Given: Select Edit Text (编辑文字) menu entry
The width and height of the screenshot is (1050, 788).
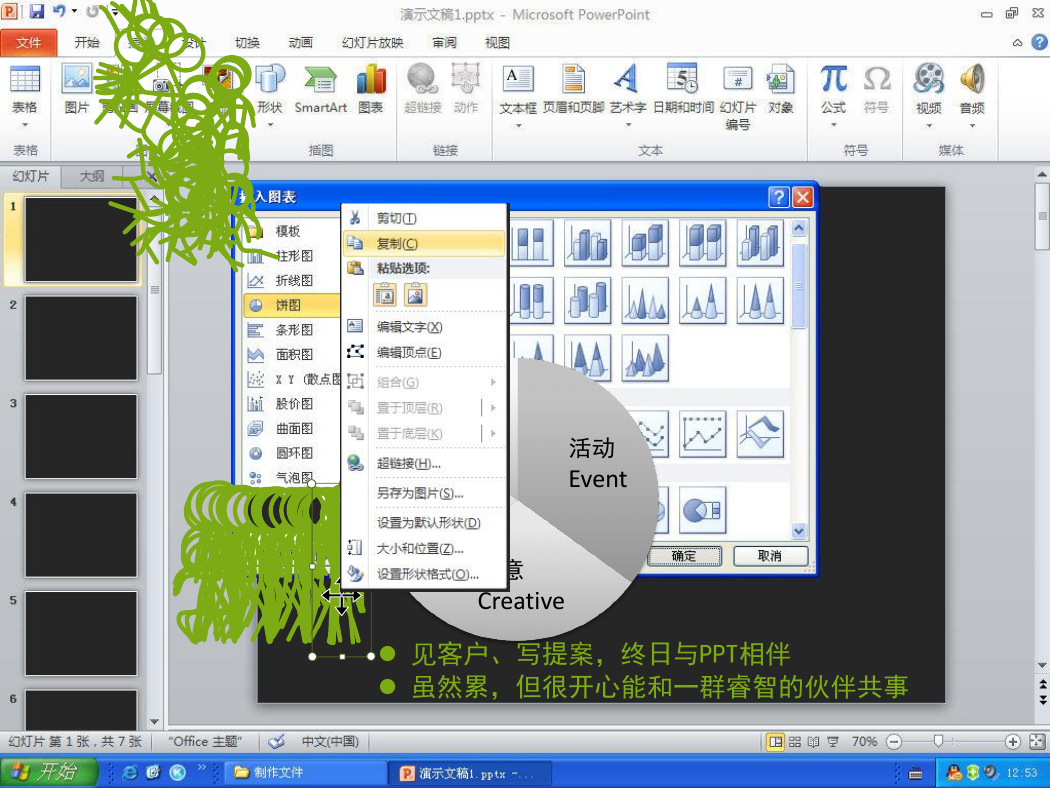Looking at the screenshot, I should coord(424,327).
